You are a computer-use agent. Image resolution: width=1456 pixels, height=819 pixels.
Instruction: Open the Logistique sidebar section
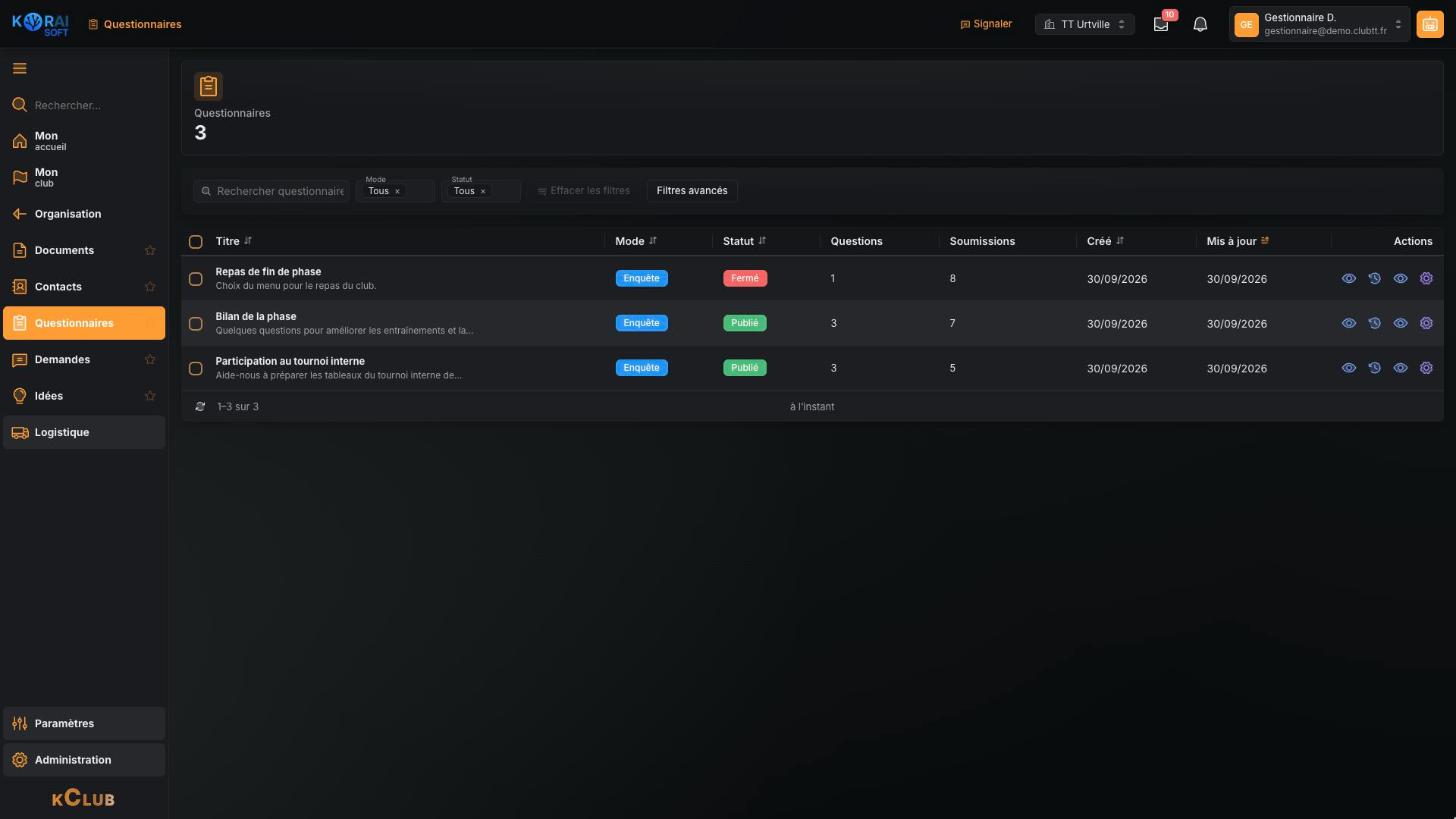point(84,432)
